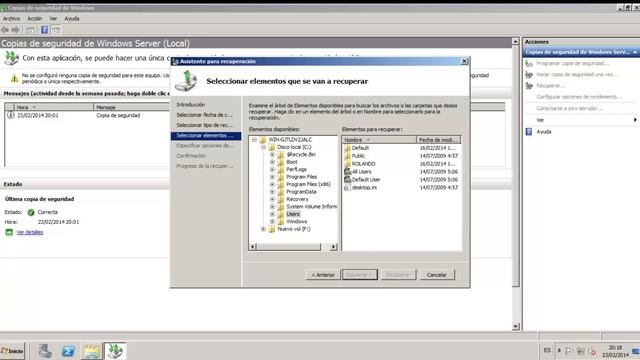640x360 pixels.
Task: Click the Ver detalles green icon
Action: coord(9,232)
